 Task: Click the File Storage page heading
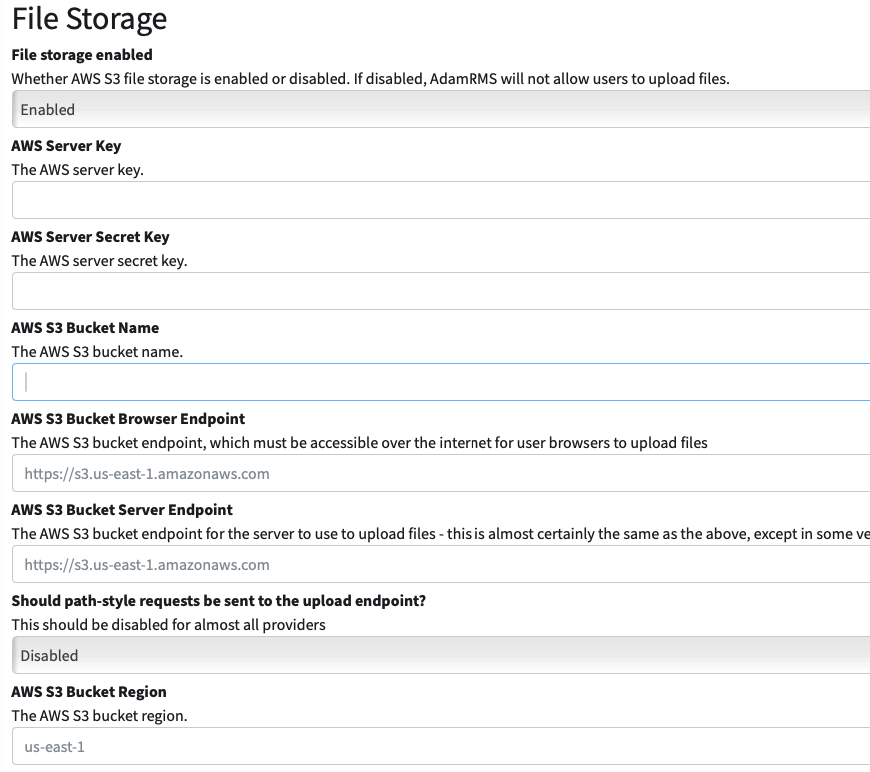(88, 19)
